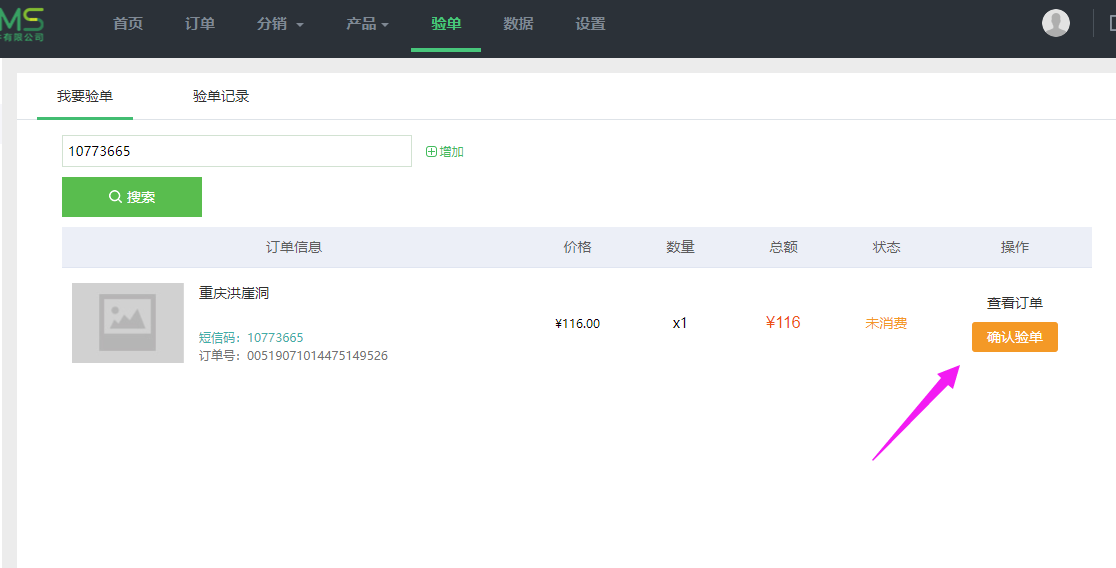Image resolution: width=1116 pixels, height=568 pixels.
Task: Open the 订单 navigation item
Action: pyautogui.click(x=200, y=24)
